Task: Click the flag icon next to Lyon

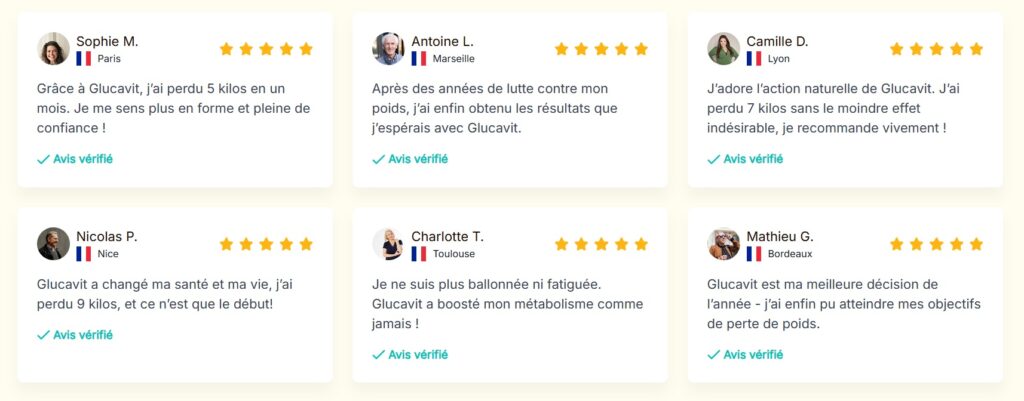Action: pos(754,58)
